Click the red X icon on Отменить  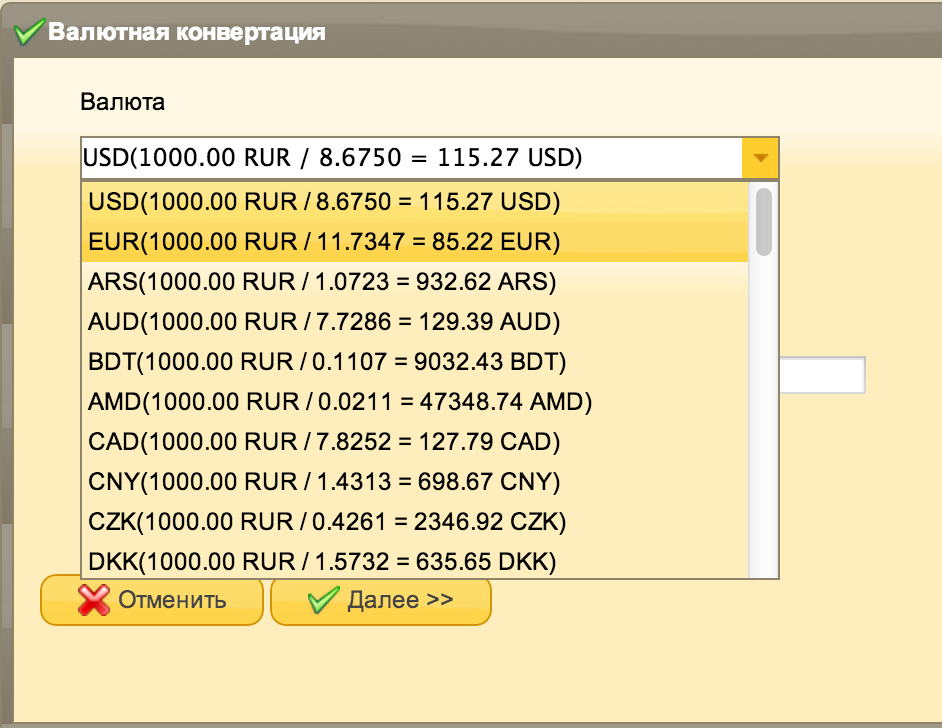click(93, 600)
